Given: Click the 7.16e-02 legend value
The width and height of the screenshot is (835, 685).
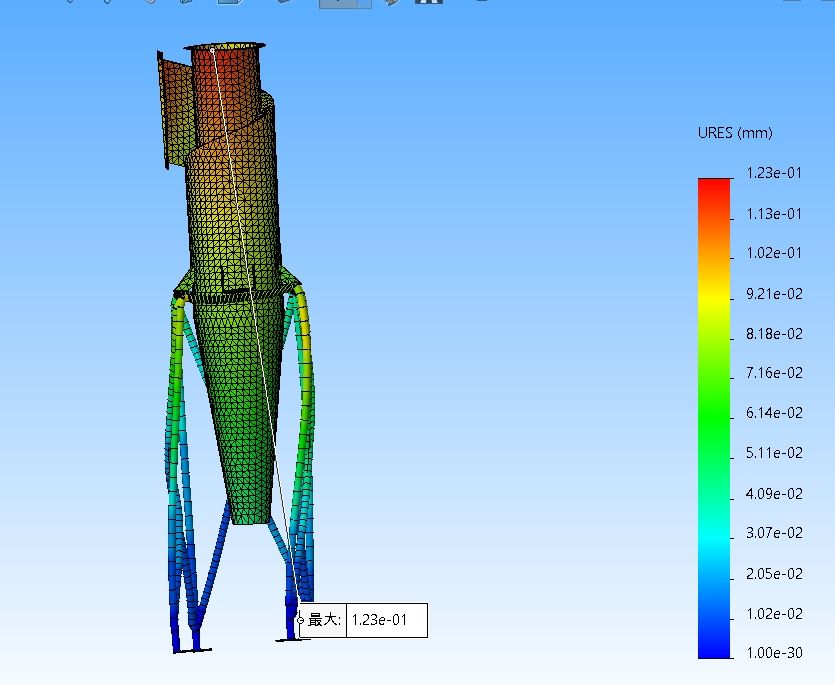Looking at the screenshot, I should coord(774,373).
